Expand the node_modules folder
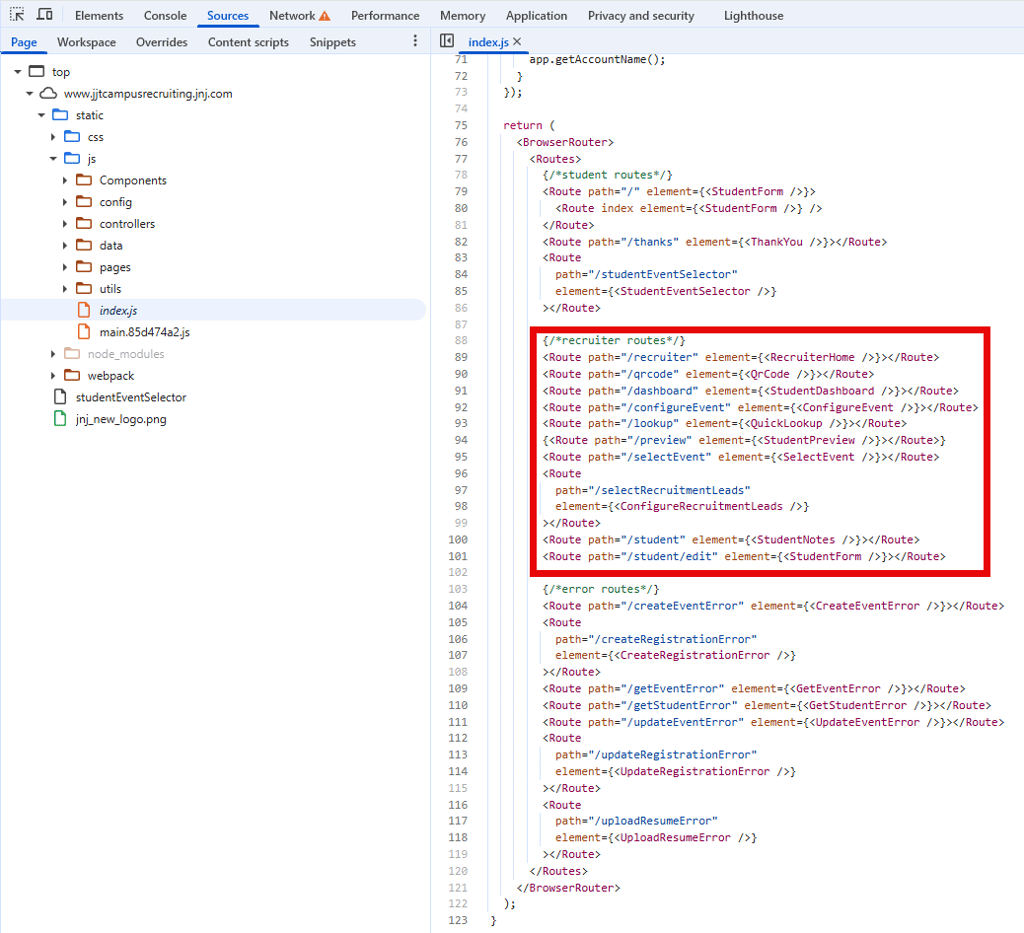This screenshot has height=933, width=1024. 53,354
